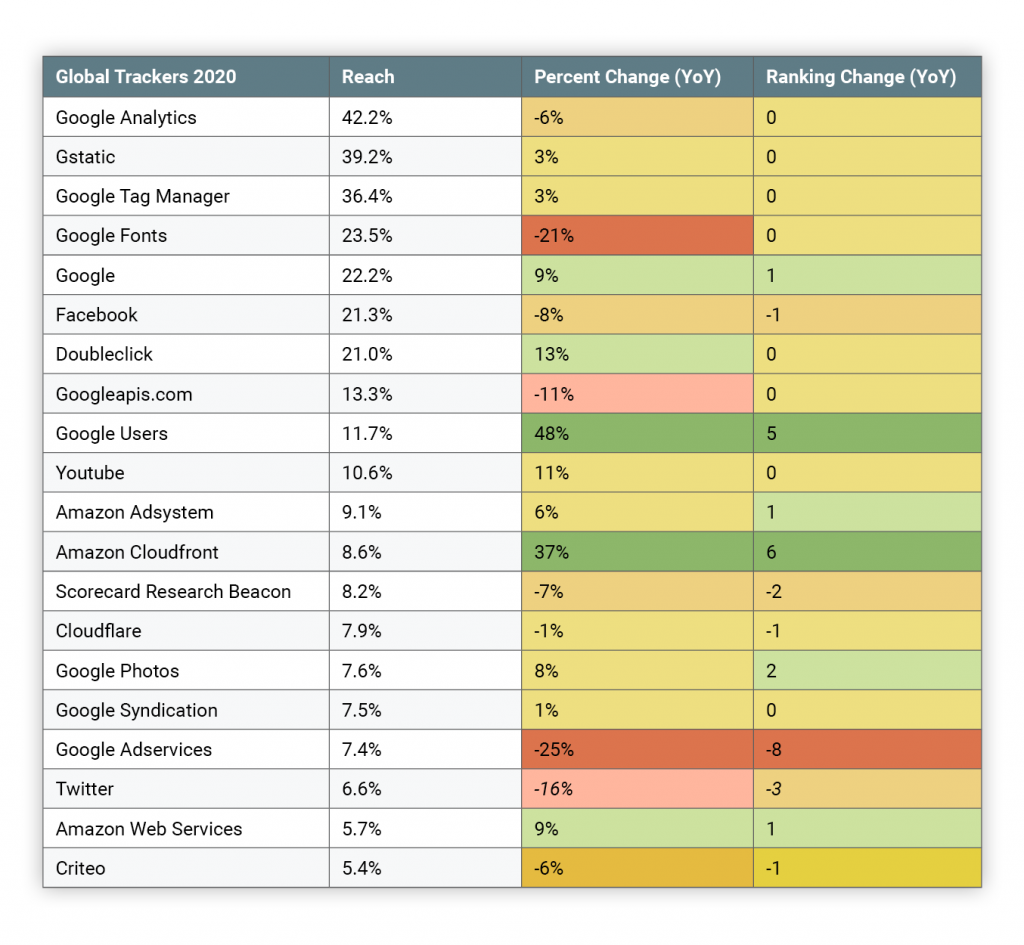Select the Cloudflare percent change -1% cell
The width and height of the screenshot is (1024, 945).
click(x=637, y=631)
